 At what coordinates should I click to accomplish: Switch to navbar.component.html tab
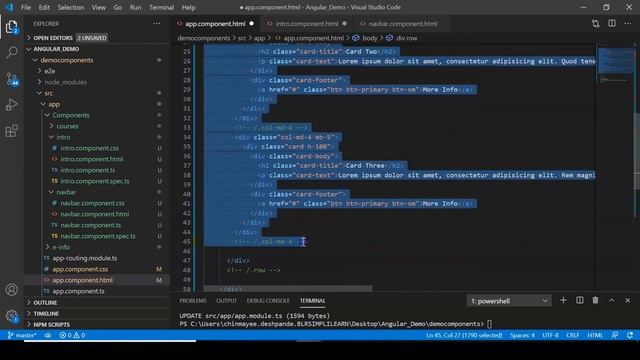tap(402, 24)
